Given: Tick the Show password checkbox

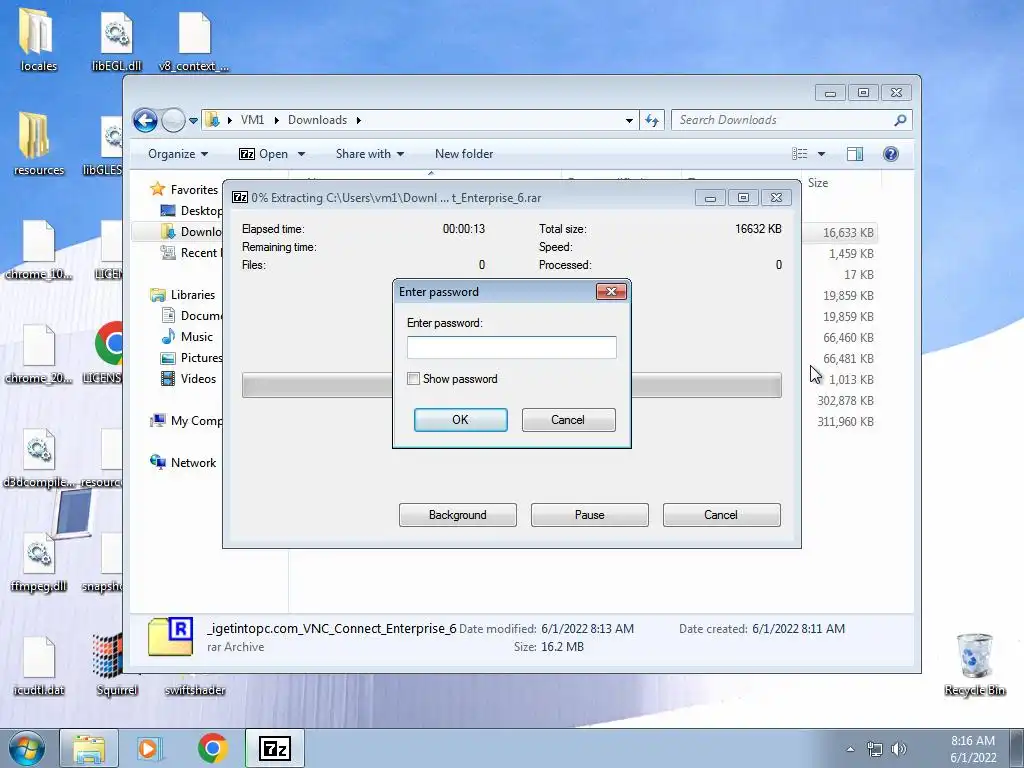Looking at the screenshot, I should point(413,379).
